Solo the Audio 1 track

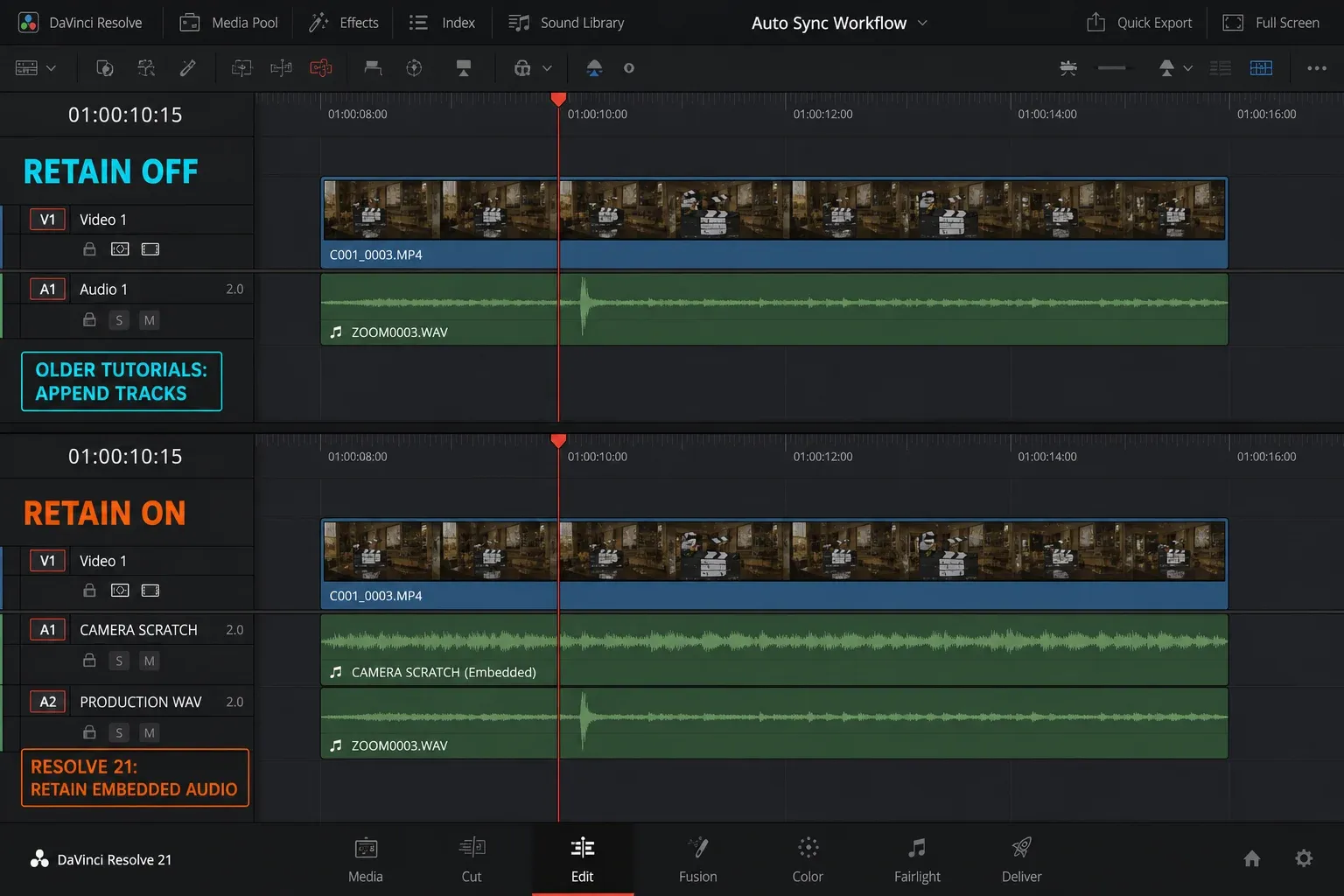coord(119,320)
